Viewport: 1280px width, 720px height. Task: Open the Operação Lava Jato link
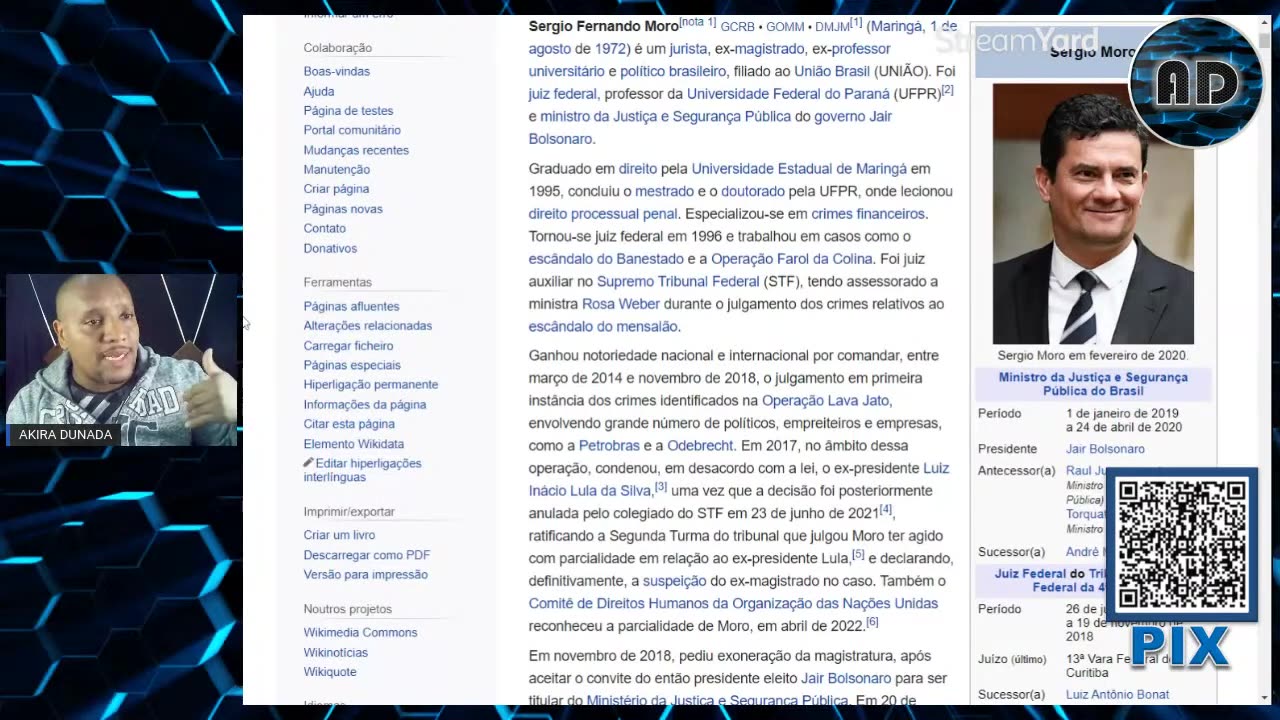(x=825, y=401)
